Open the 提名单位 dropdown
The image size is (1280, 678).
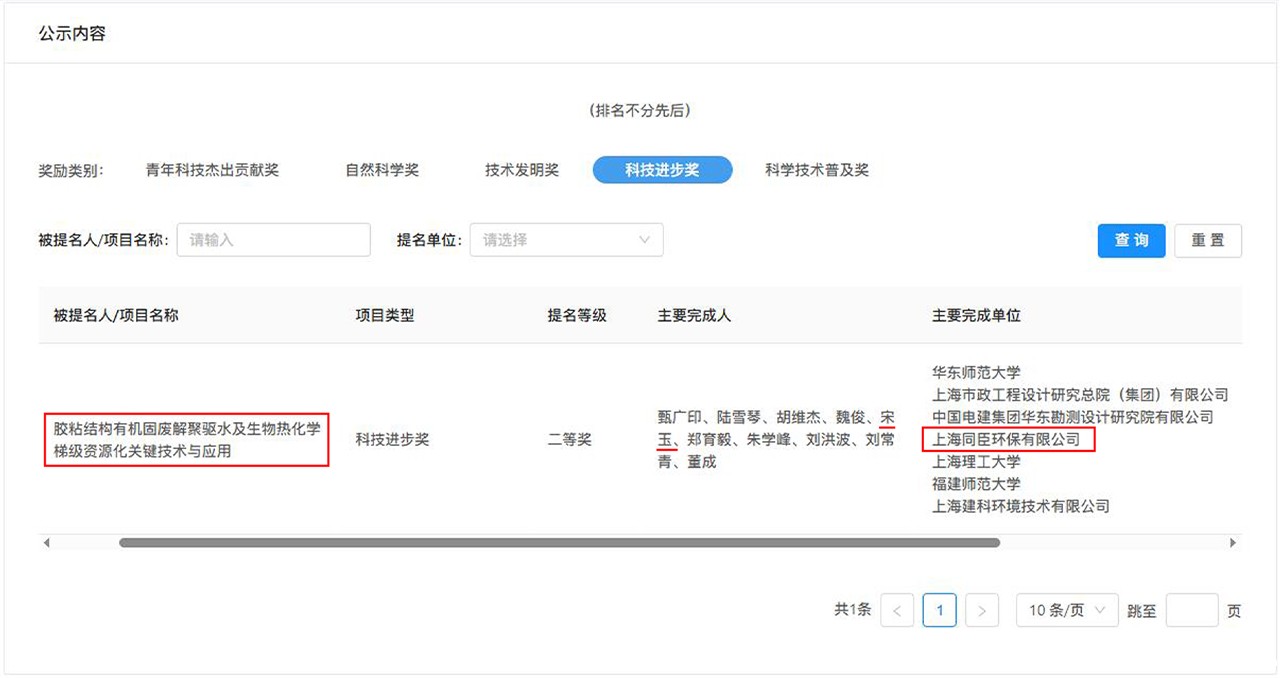coord(566,240)
